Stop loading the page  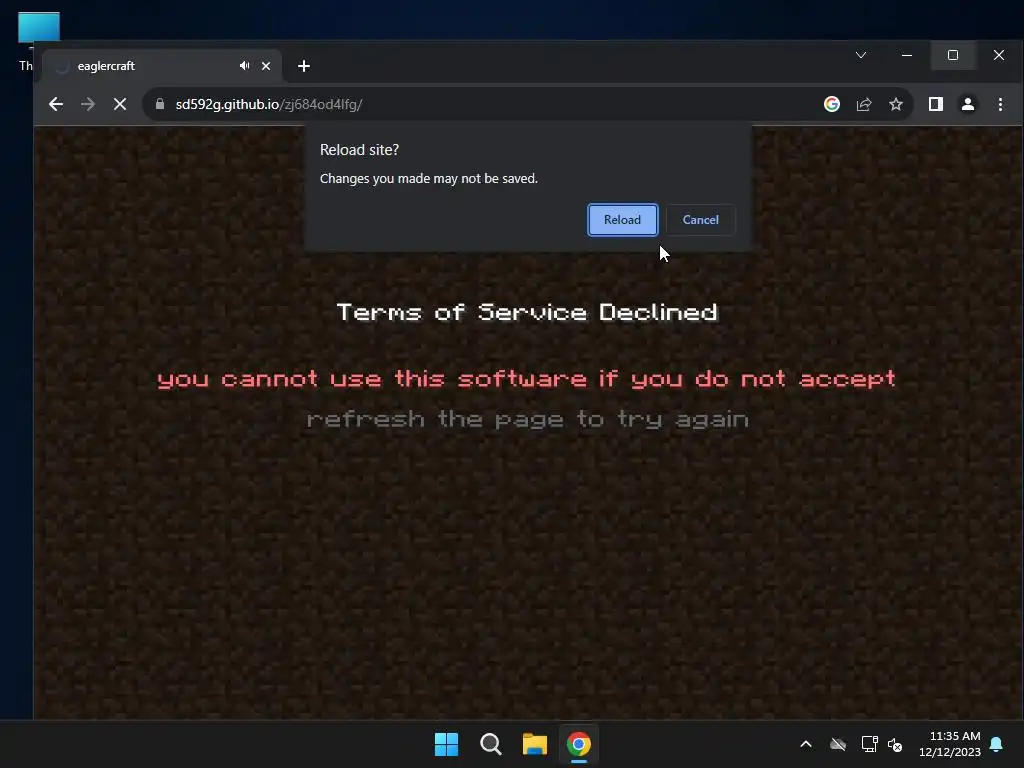[120, 104]
